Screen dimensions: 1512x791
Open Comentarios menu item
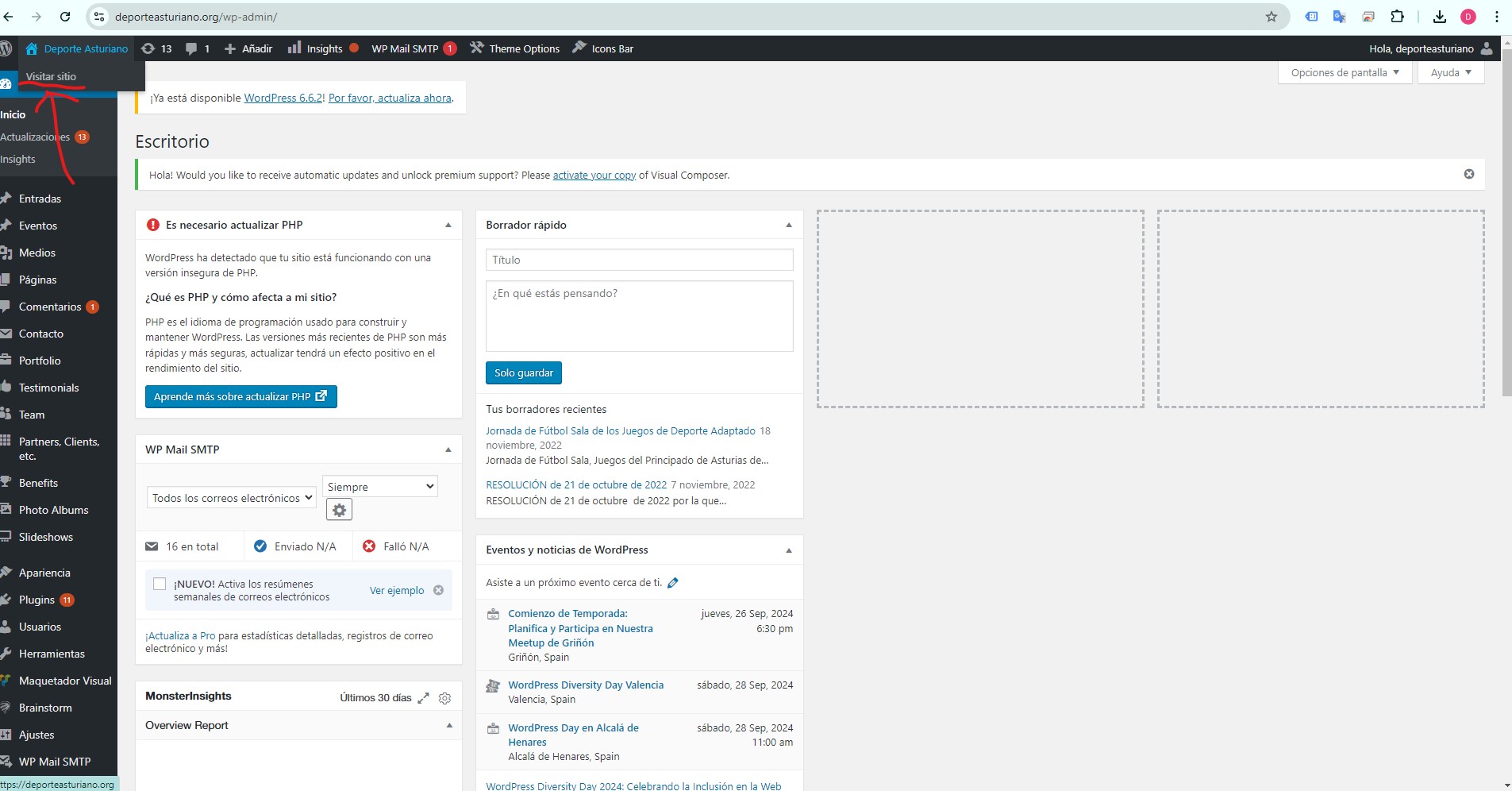[50, 307]
